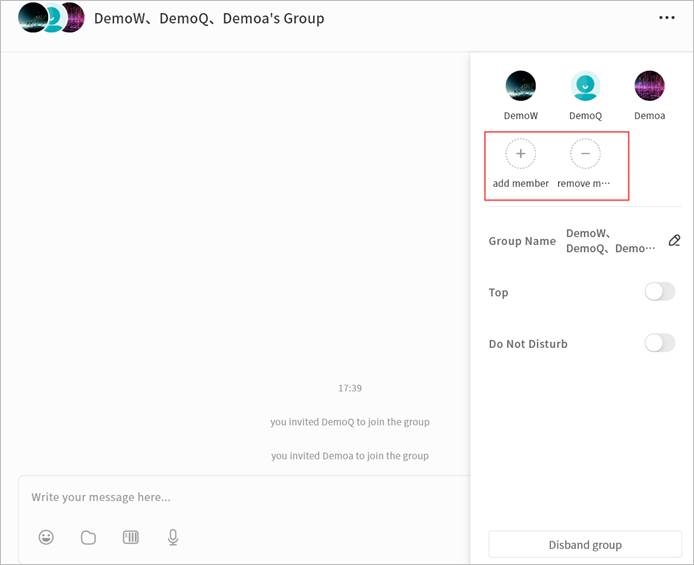Open the emoji picker
This screenshot has width=694, height=565.
coord(46,537)
